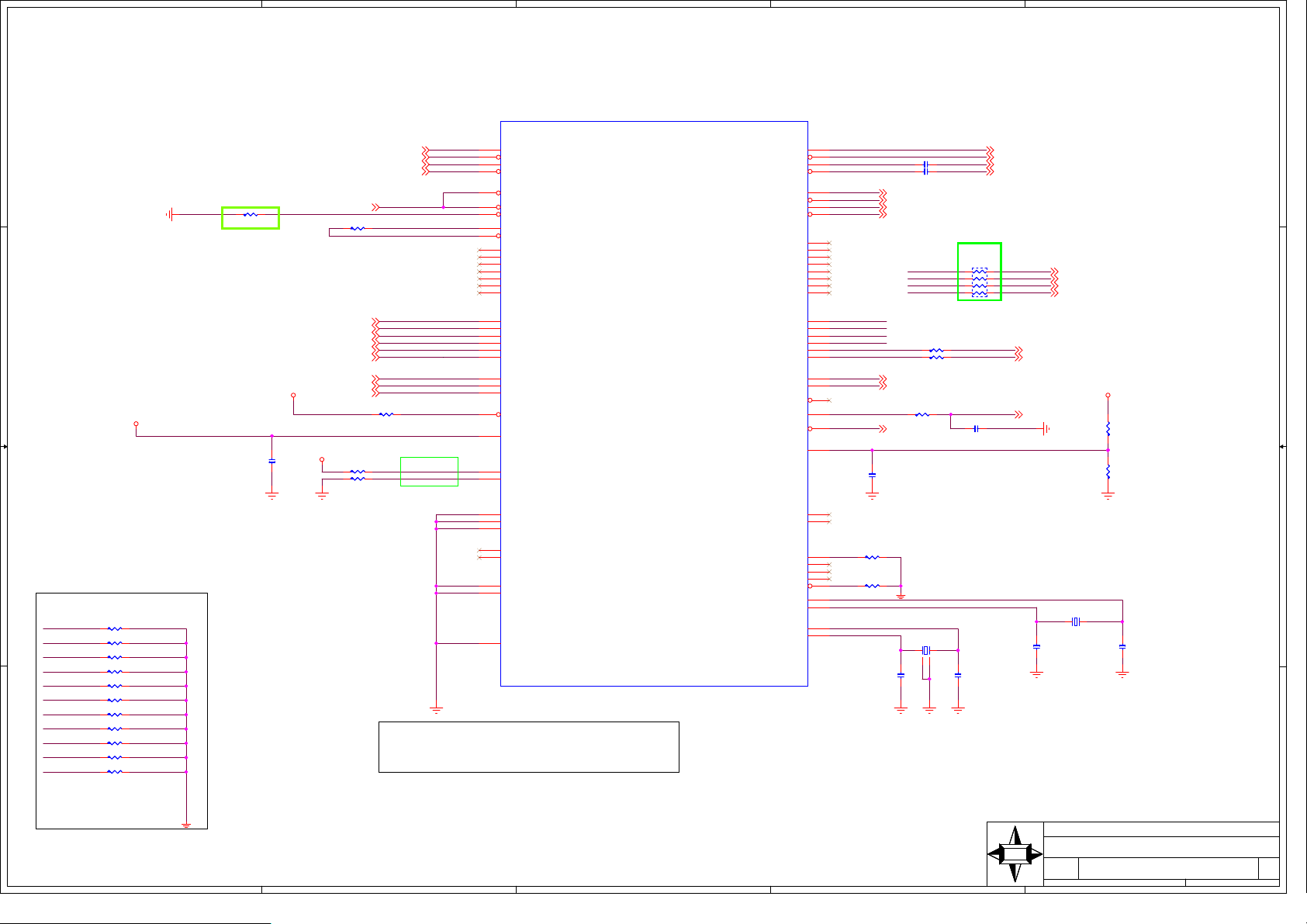The height and width of the screenshot is (924, 1307).
Task: Click the four-pointed compass star logo in the title block
Action: click(x=1015, y=854)
